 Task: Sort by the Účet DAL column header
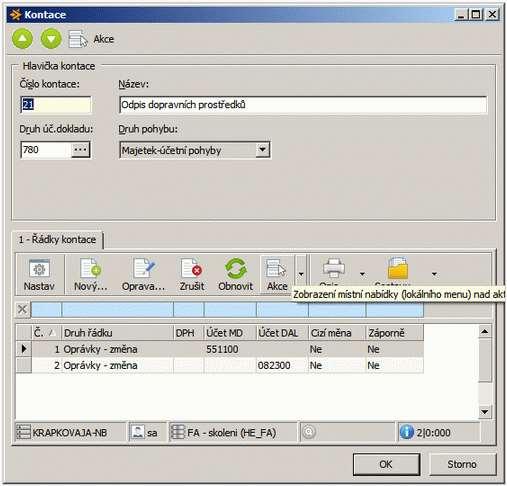pos(282,333)
